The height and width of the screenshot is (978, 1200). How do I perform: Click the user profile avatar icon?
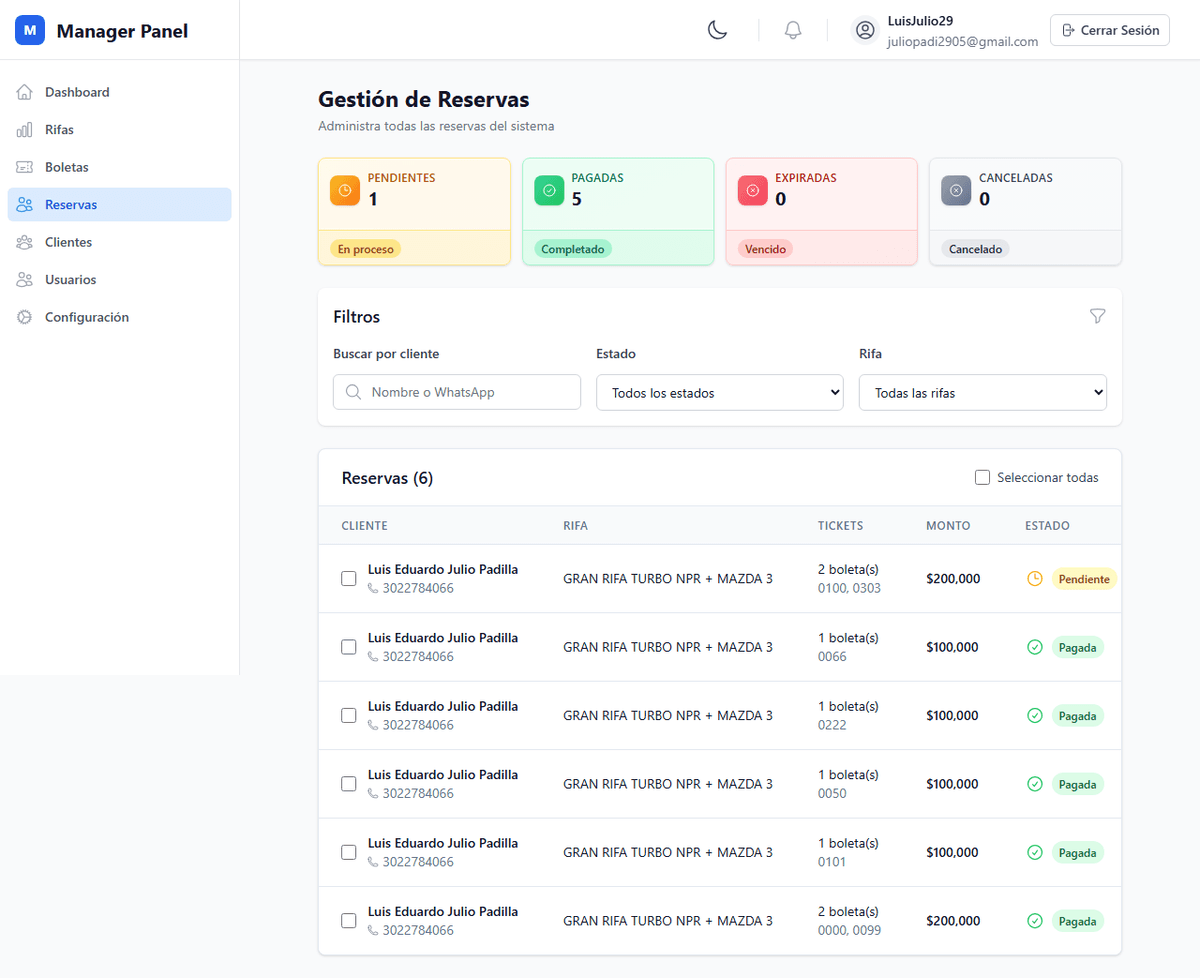865,30
